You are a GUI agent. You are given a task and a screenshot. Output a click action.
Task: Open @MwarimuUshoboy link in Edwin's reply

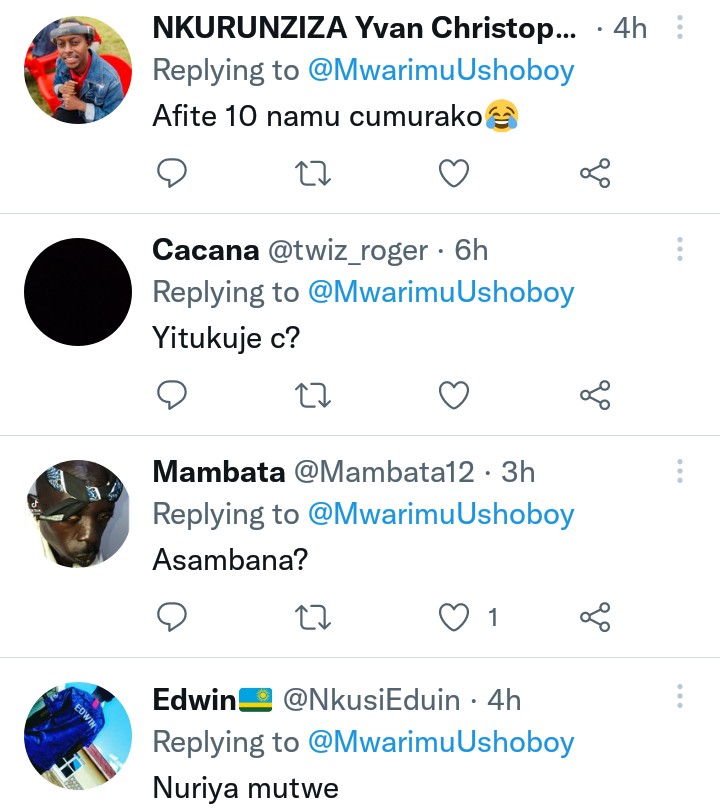click(x=440, y=743)
